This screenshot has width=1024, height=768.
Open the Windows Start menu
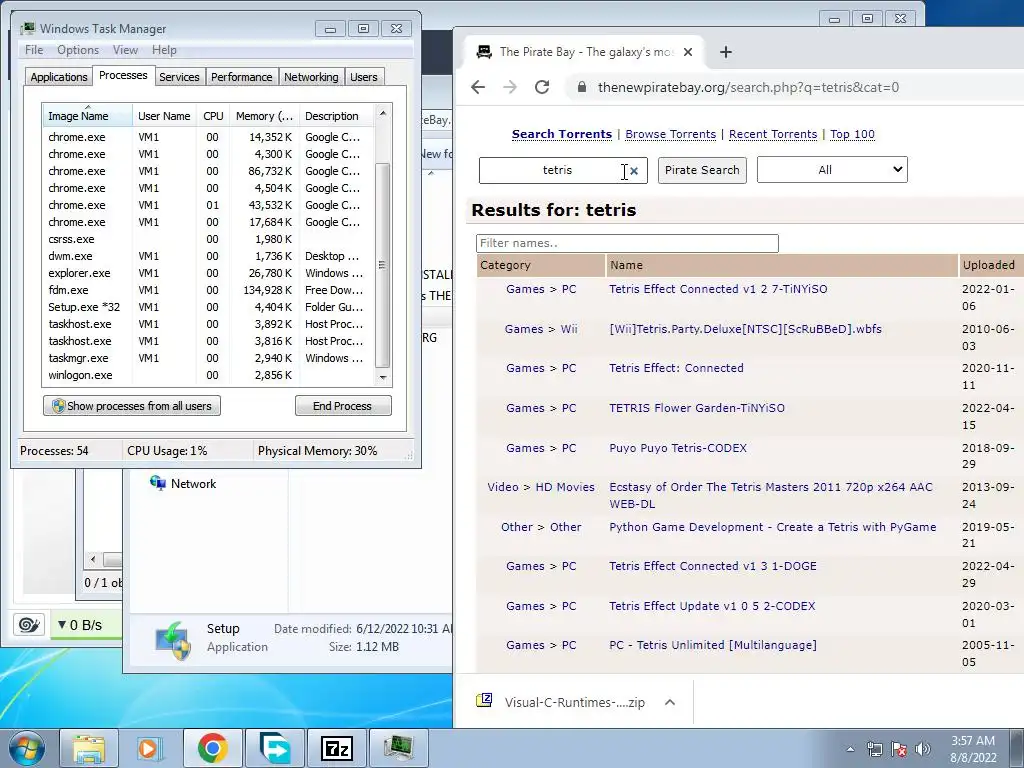coord(27,748)
